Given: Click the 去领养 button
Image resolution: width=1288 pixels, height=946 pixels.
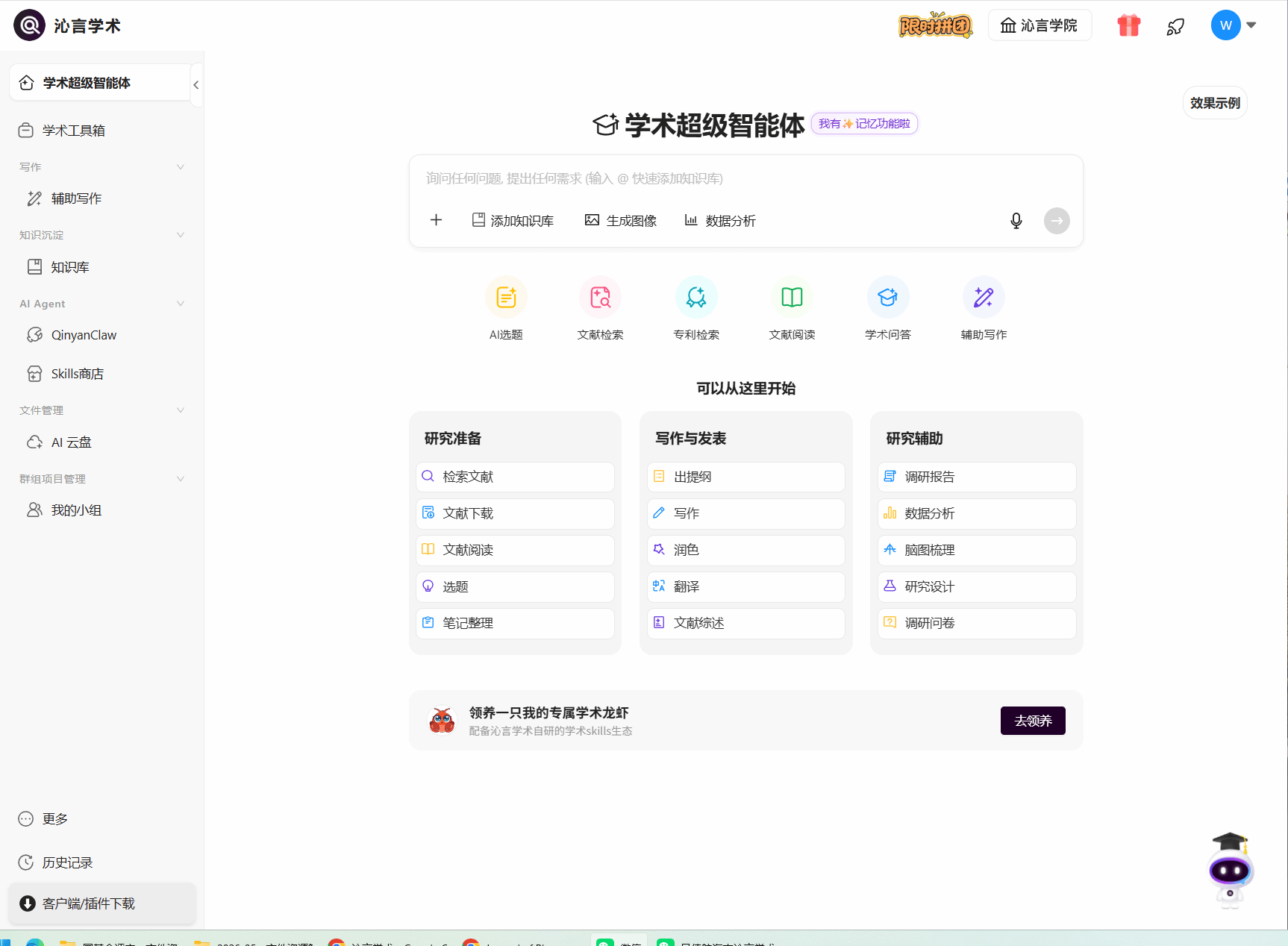Looking at the screenshot, I should coord(1033,721).
